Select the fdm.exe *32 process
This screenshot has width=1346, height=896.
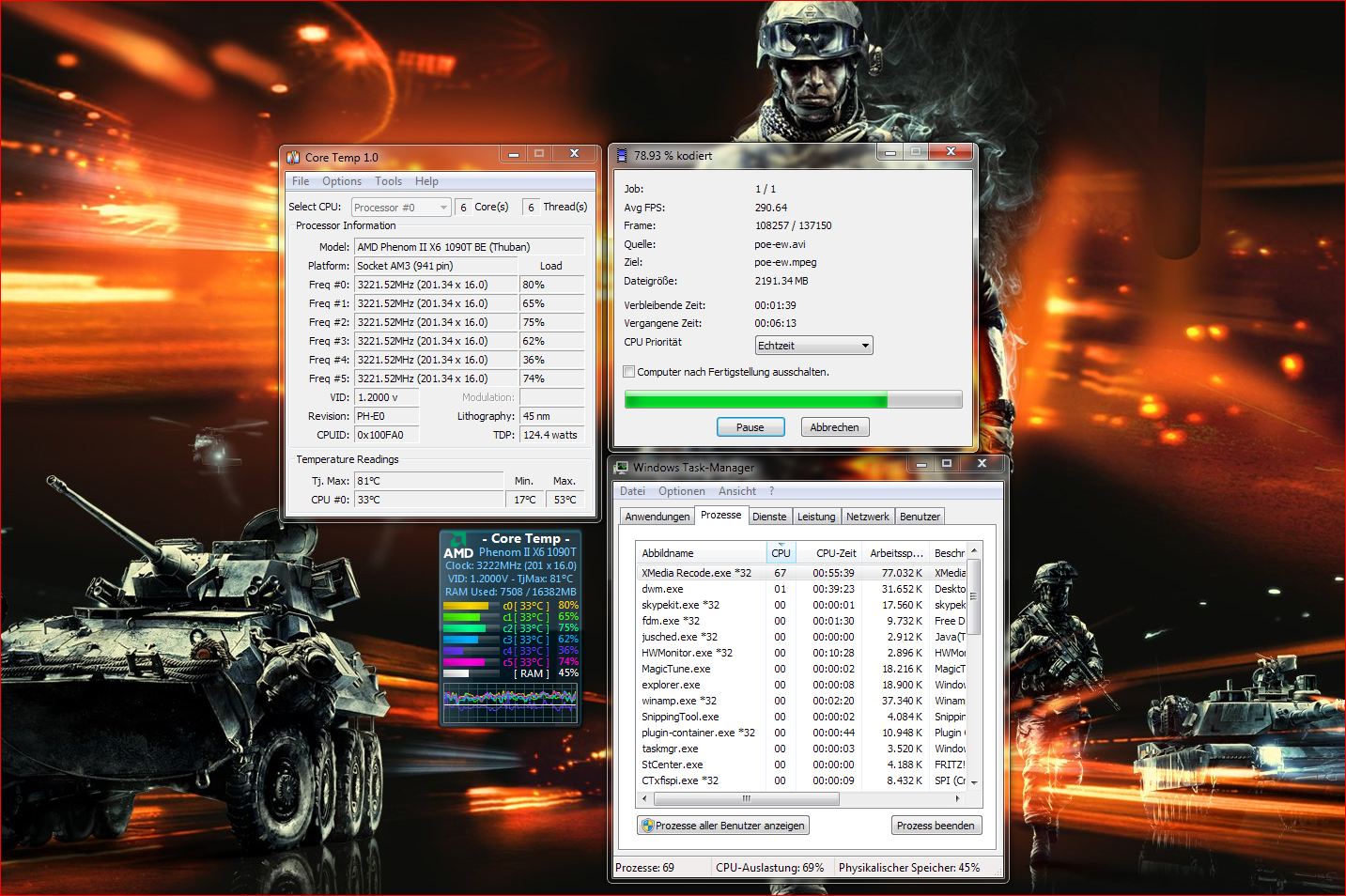point(801,621)
